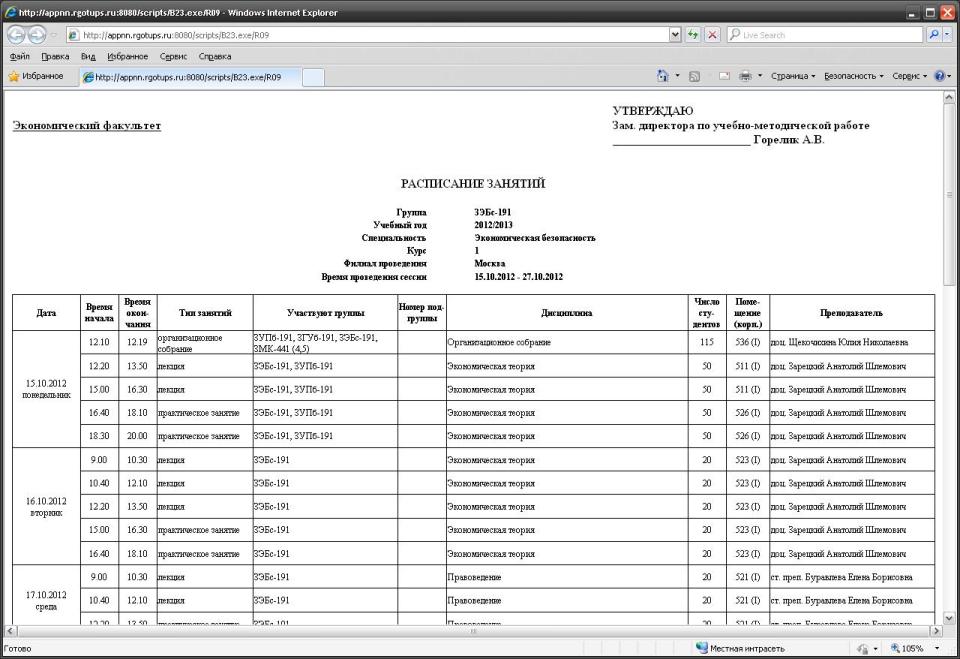This screenshot has height=659, width=960.
Task: Expand the 105% zoom level dropdown
Action: click(937, 649)
